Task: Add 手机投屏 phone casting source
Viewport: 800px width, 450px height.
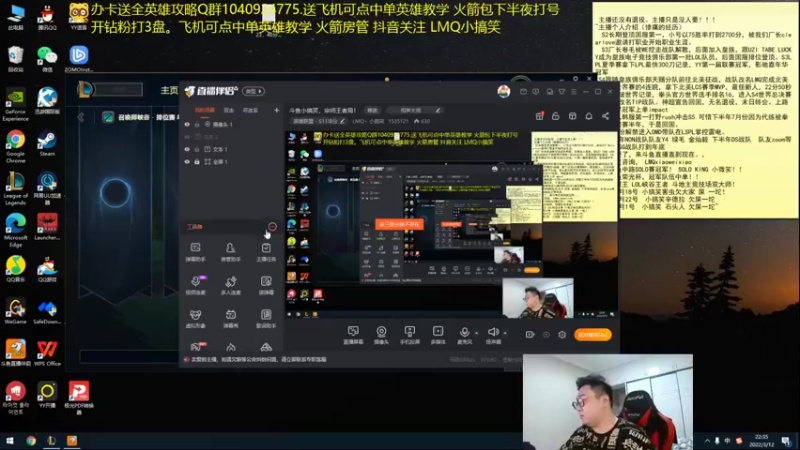Action: tap(410, 335)
